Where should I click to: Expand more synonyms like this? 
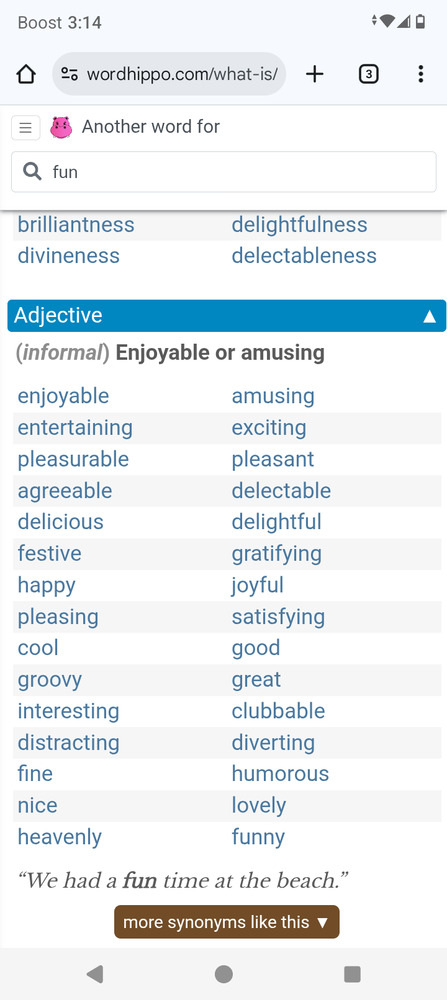(226, 922)
